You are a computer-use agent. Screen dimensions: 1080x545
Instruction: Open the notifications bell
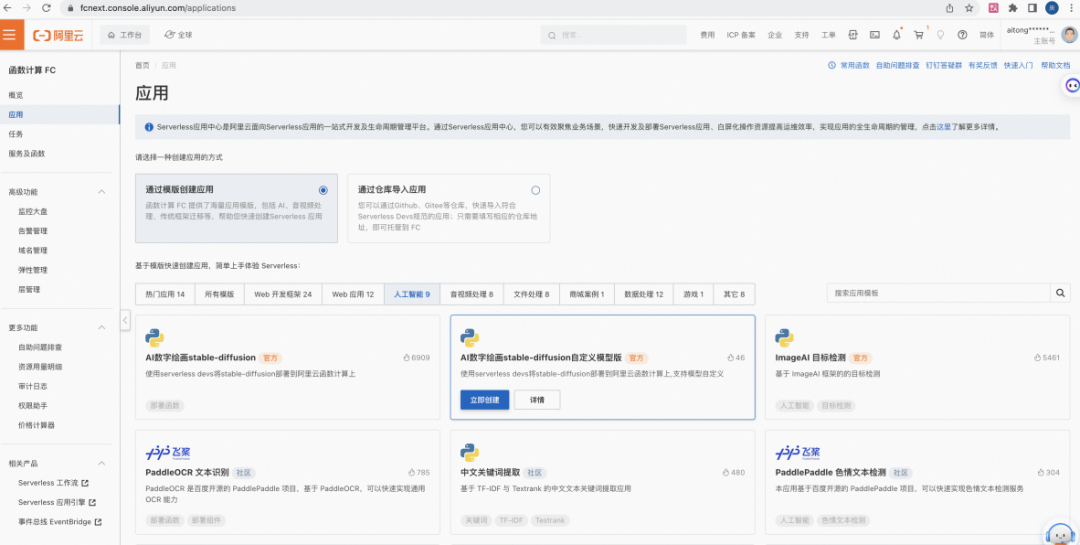coord(897,35)
